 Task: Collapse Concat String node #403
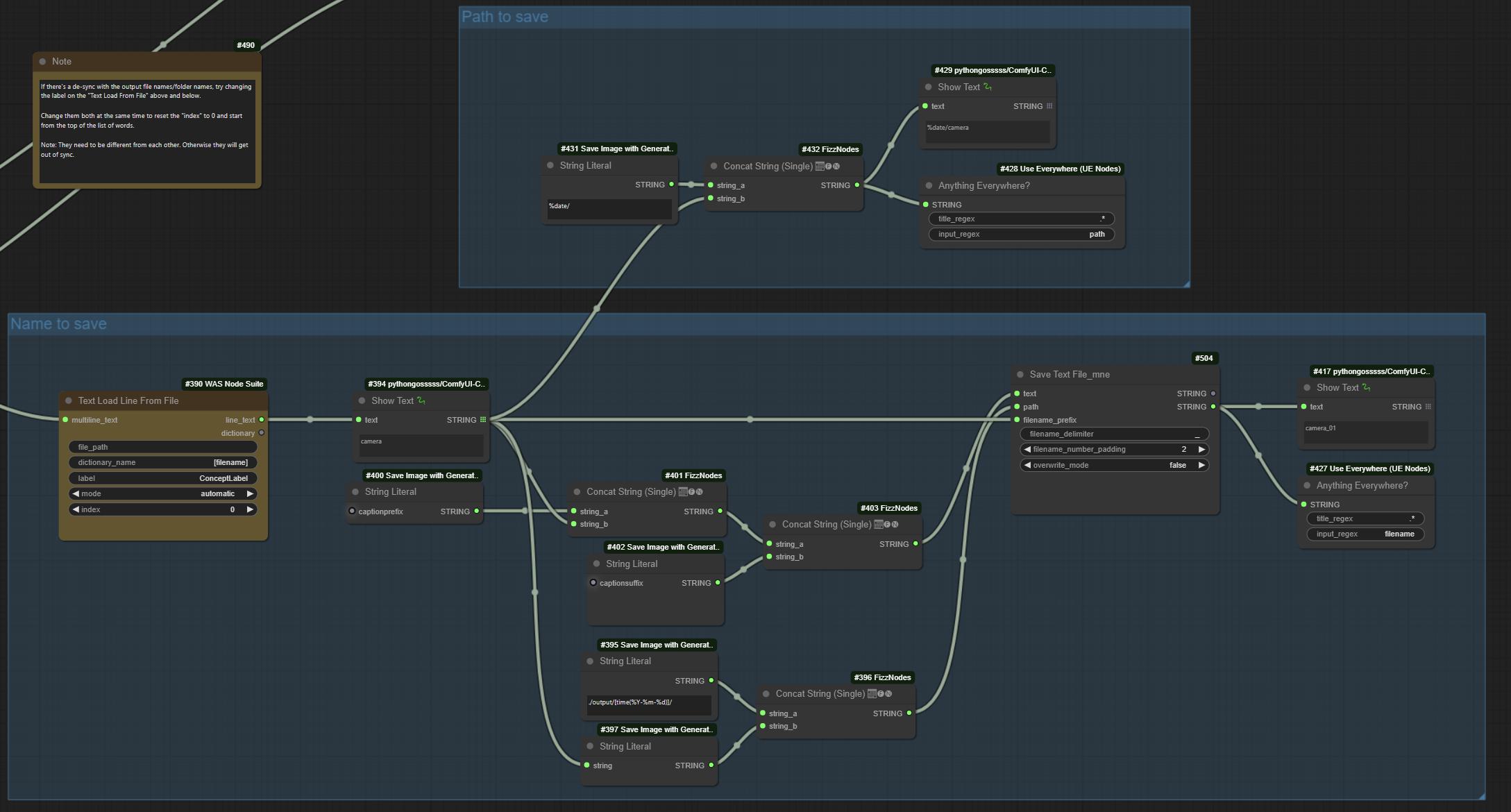(773, 525)
